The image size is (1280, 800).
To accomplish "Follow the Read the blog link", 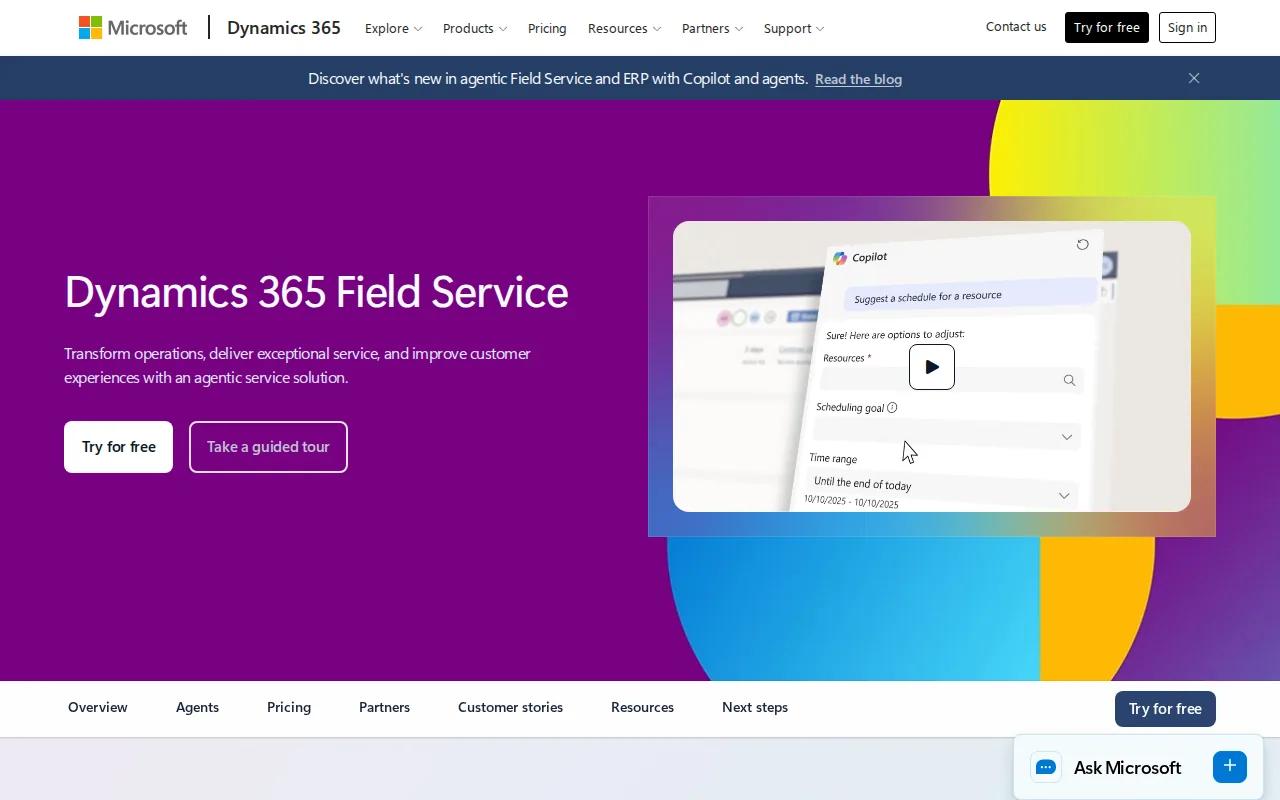I will [858, 79].
